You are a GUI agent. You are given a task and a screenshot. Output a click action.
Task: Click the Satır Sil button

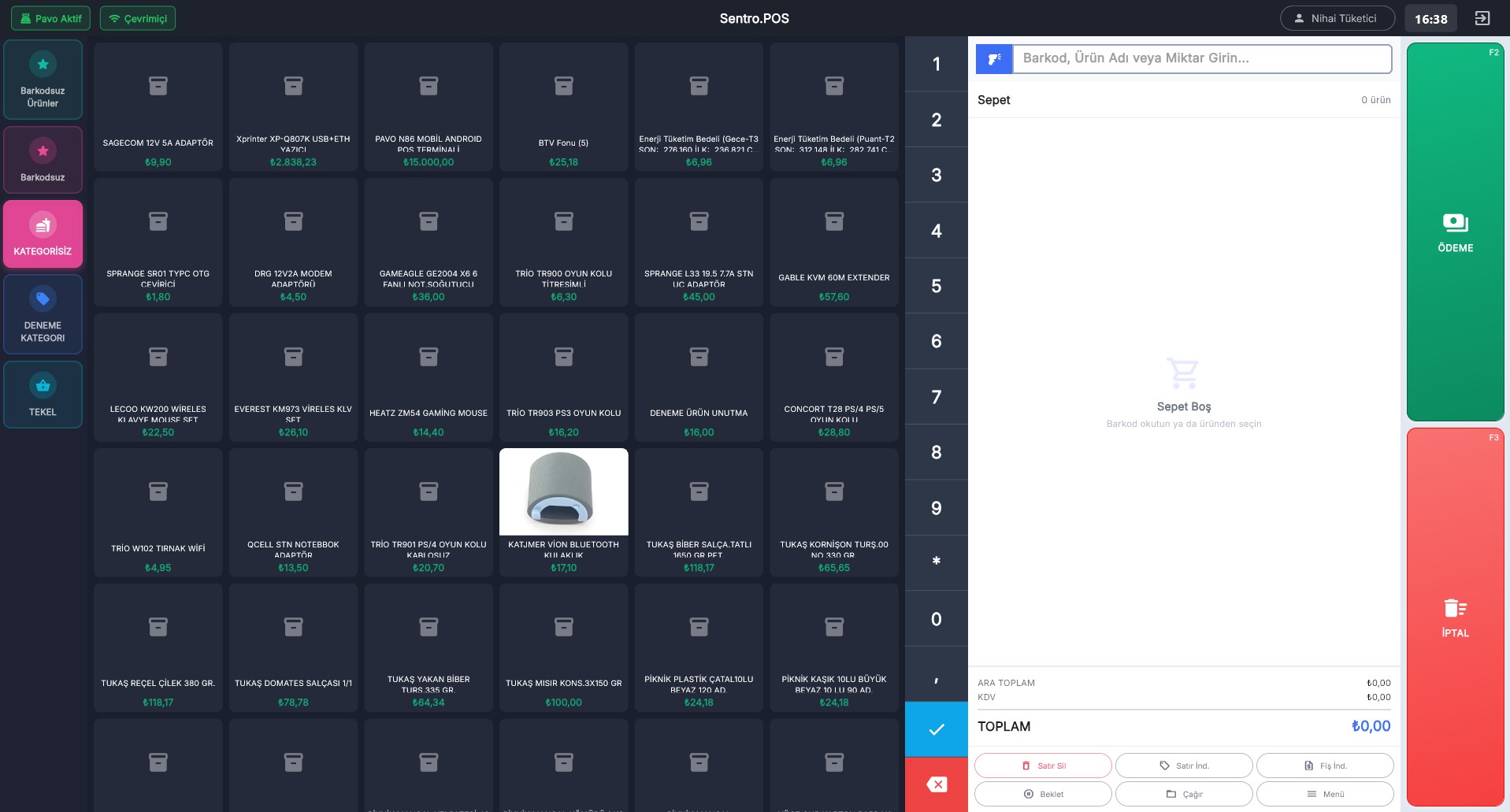point(1043,766)
